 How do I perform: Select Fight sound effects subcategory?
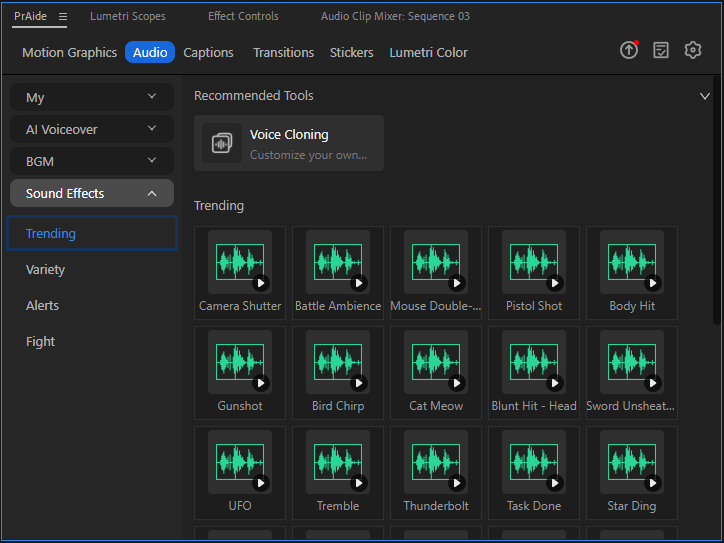click(41, 341)
